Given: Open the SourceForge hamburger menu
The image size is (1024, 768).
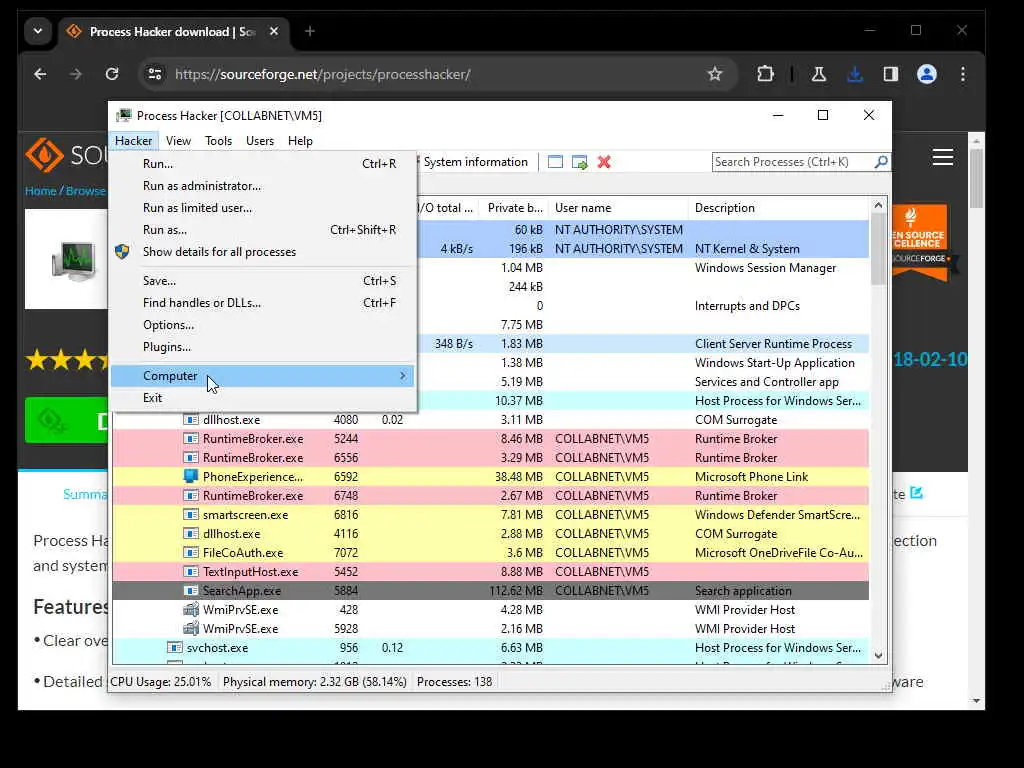Looking at the screenshot, I should click(x=942, y=157).
